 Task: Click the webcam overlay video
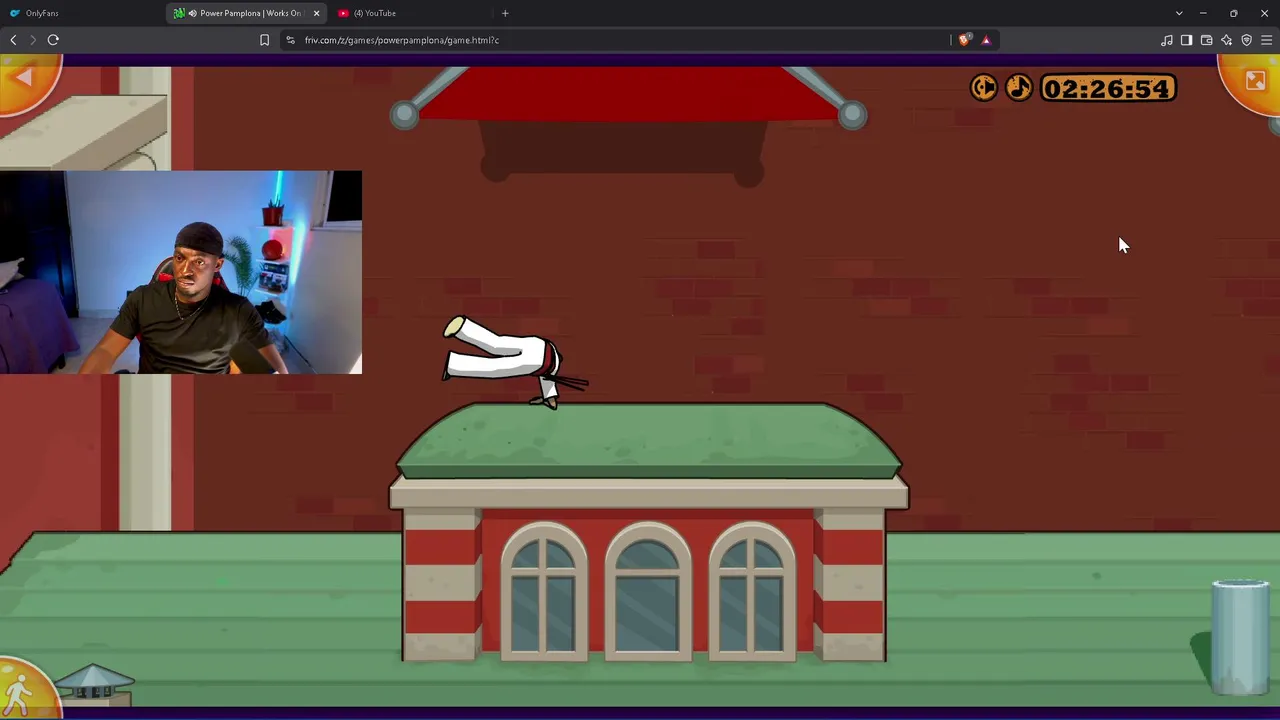point(181,272)
